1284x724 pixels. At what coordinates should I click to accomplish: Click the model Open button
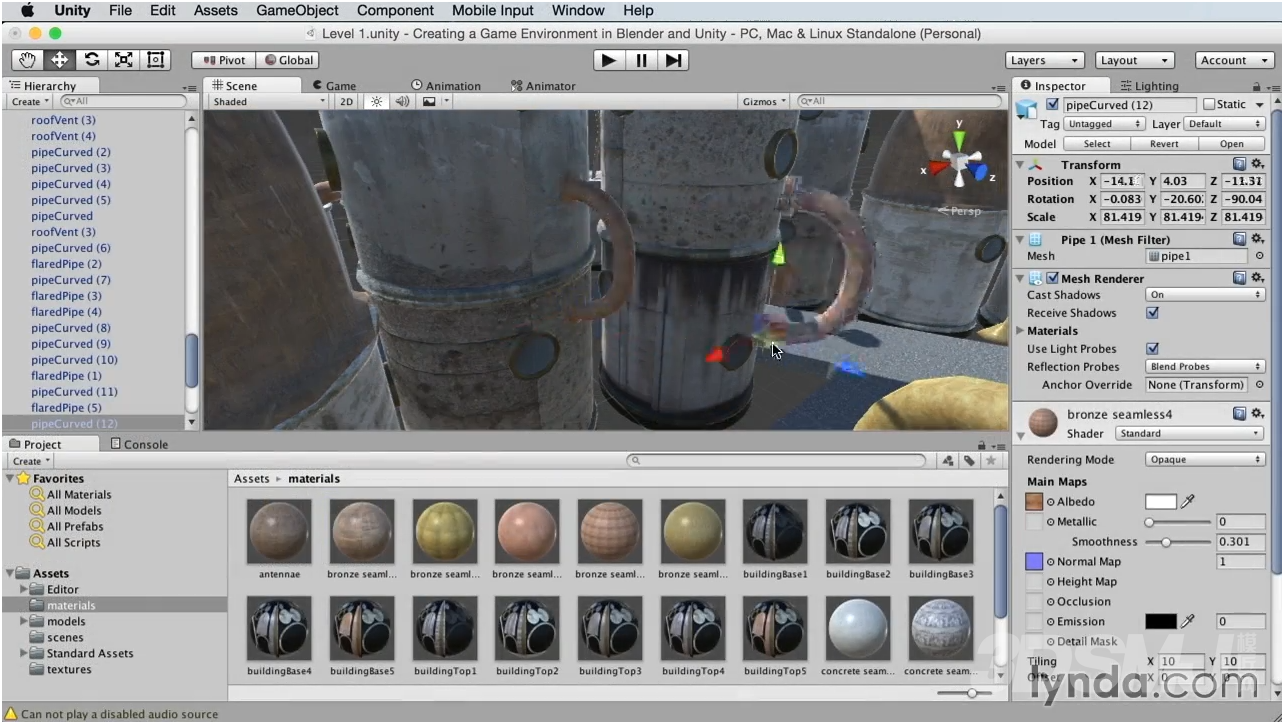(x=1232, y=144)
